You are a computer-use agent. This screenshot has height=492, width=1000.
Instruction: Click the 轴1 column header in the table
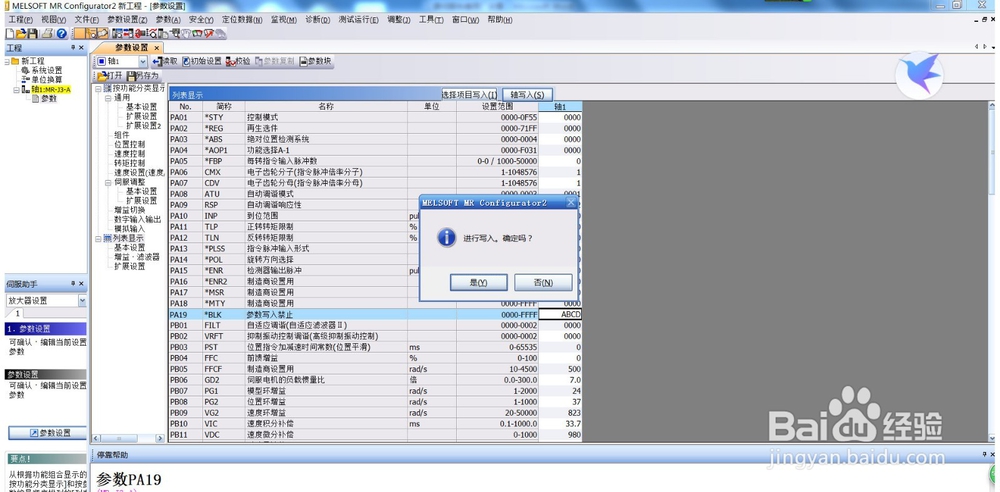click(560, 107)
